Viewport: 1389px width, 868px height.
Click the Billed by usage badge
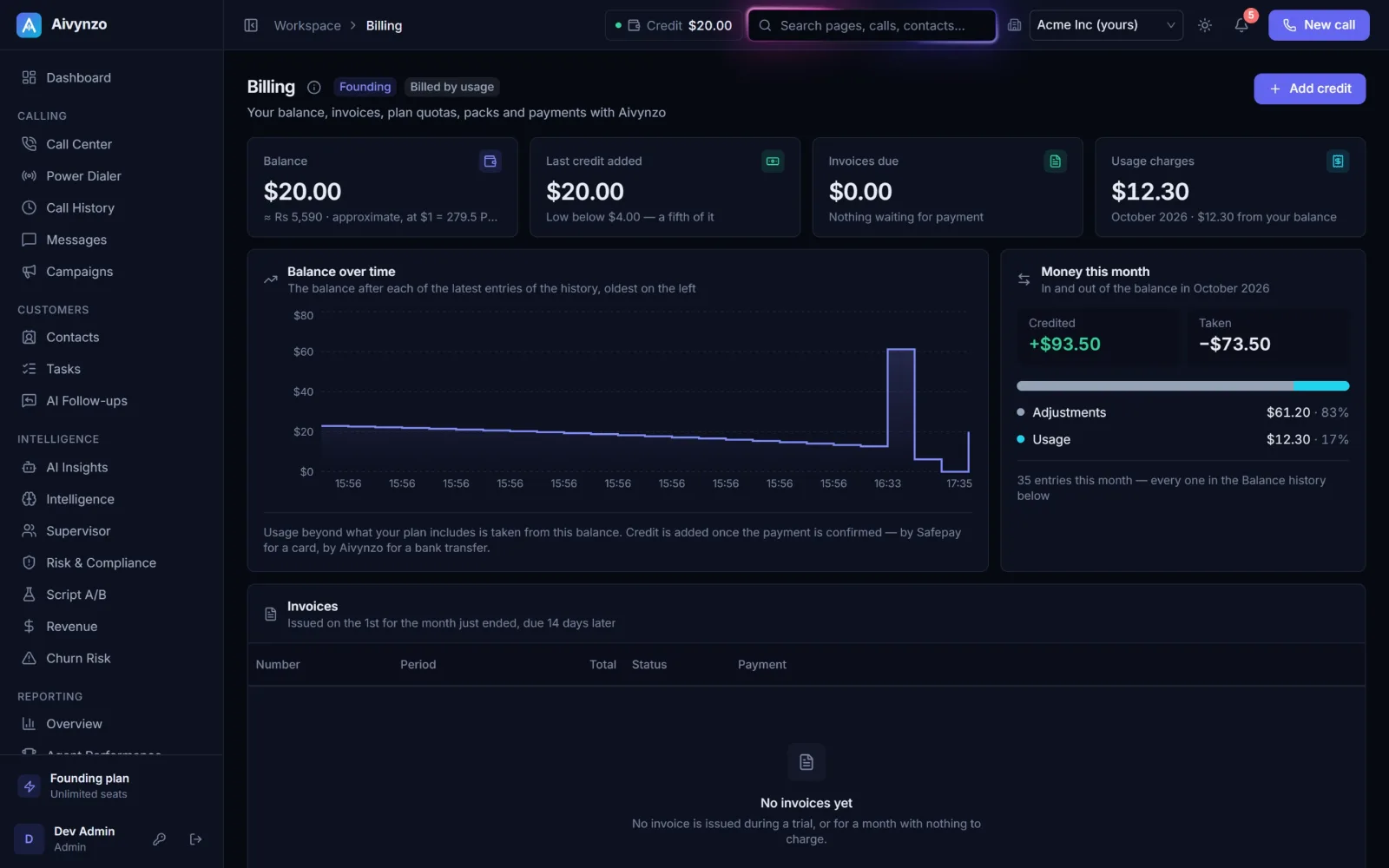[451, 87]
